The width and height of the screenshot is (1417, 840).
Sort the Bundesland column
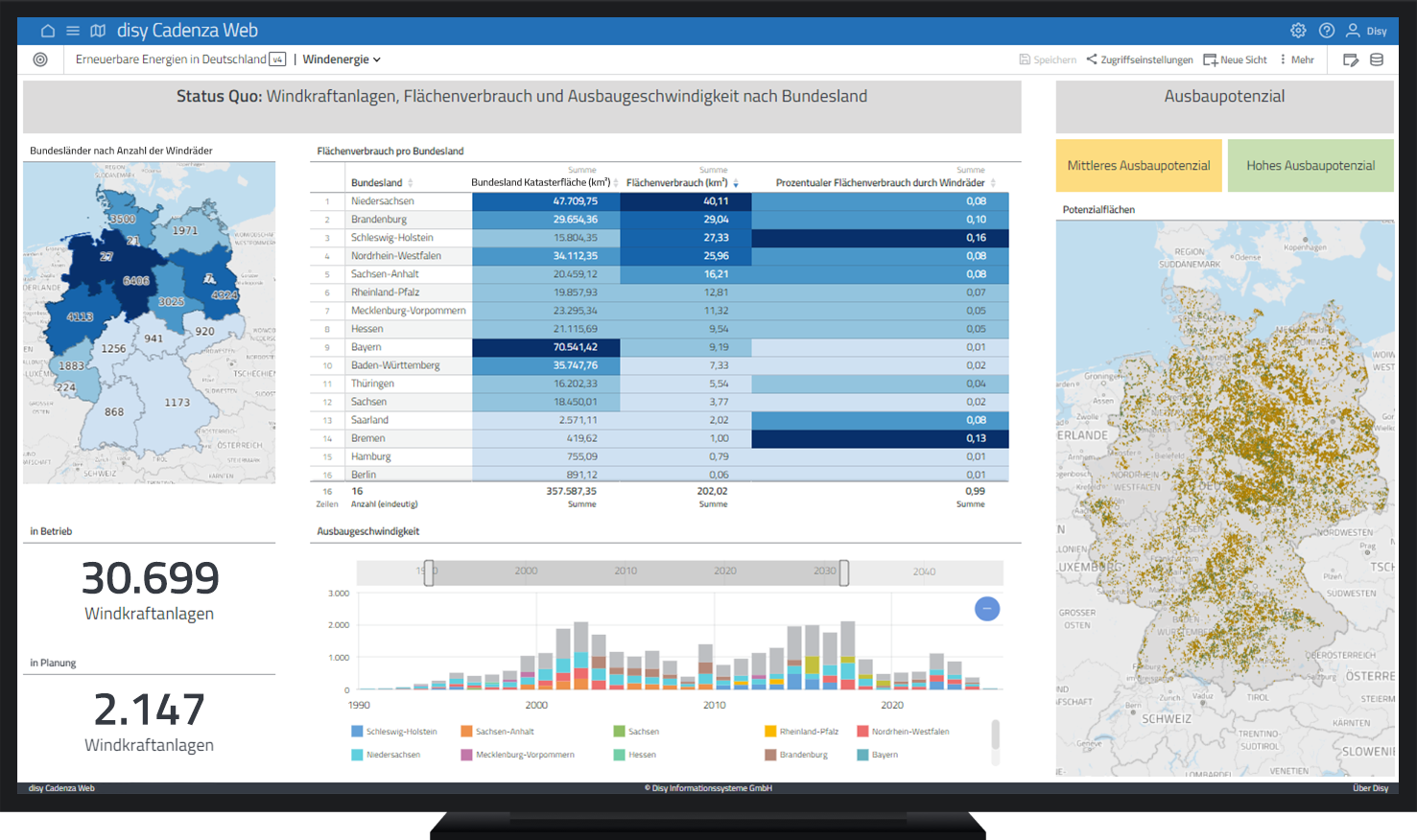376,180
